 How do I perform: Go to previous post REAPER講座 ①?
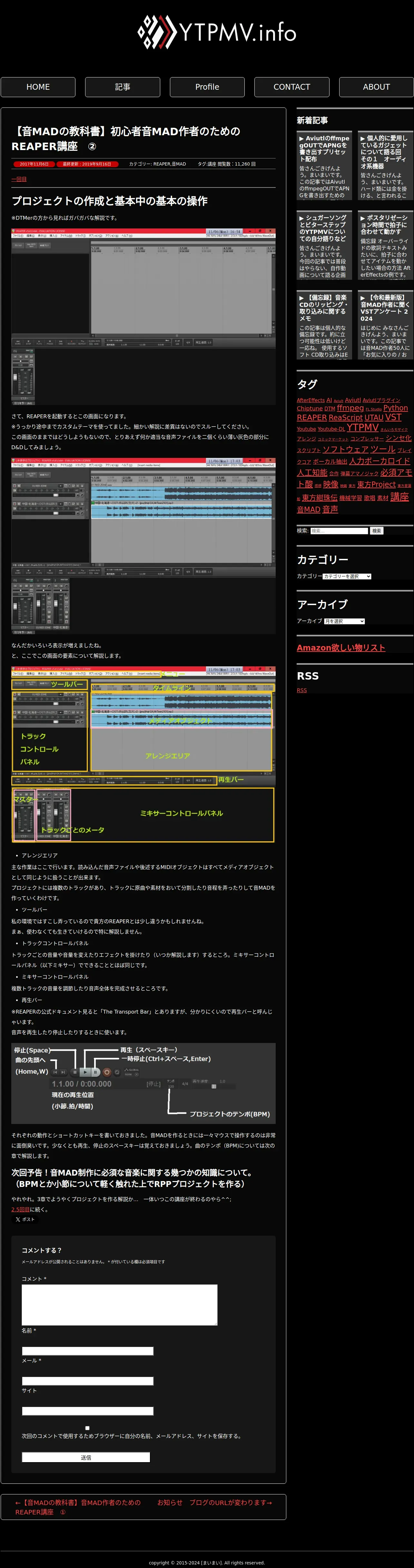[x=78, y=1507]
